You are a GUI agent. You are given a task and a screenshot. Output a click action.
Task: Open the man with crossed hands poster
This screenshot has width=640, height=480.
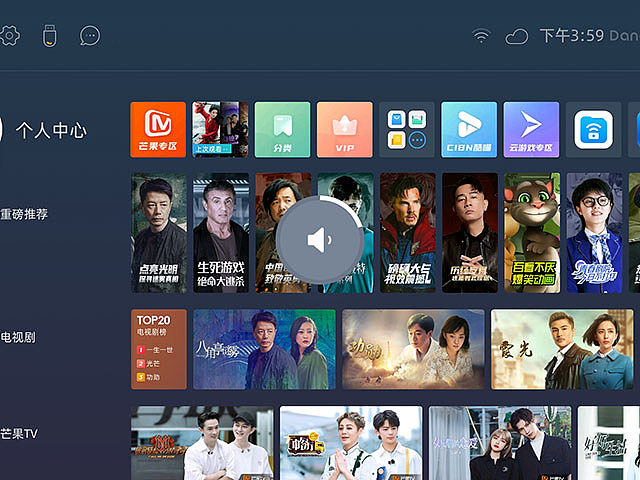point(470,233)
